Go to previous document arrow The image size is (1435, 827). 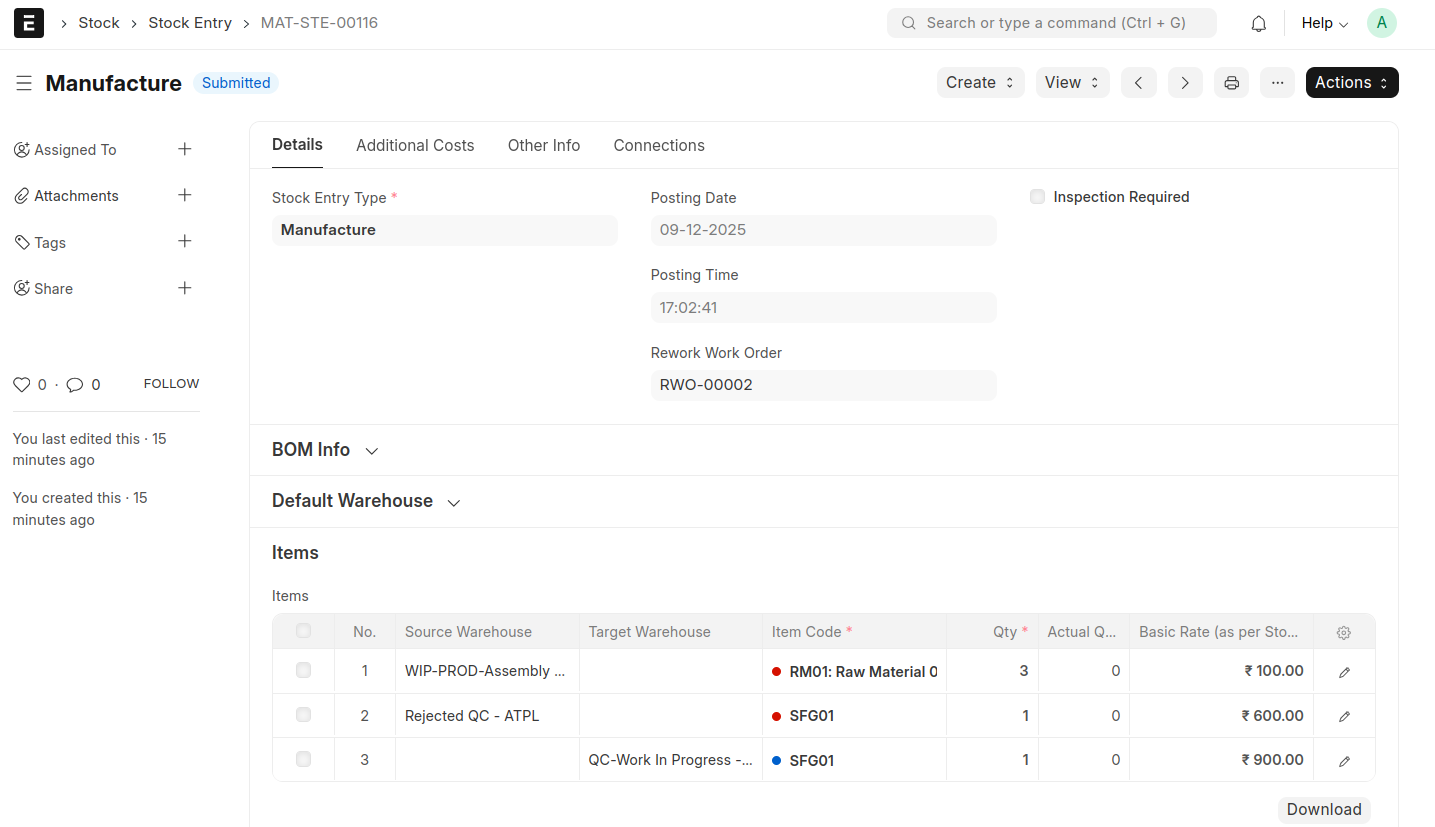[x=1139, y=83]
